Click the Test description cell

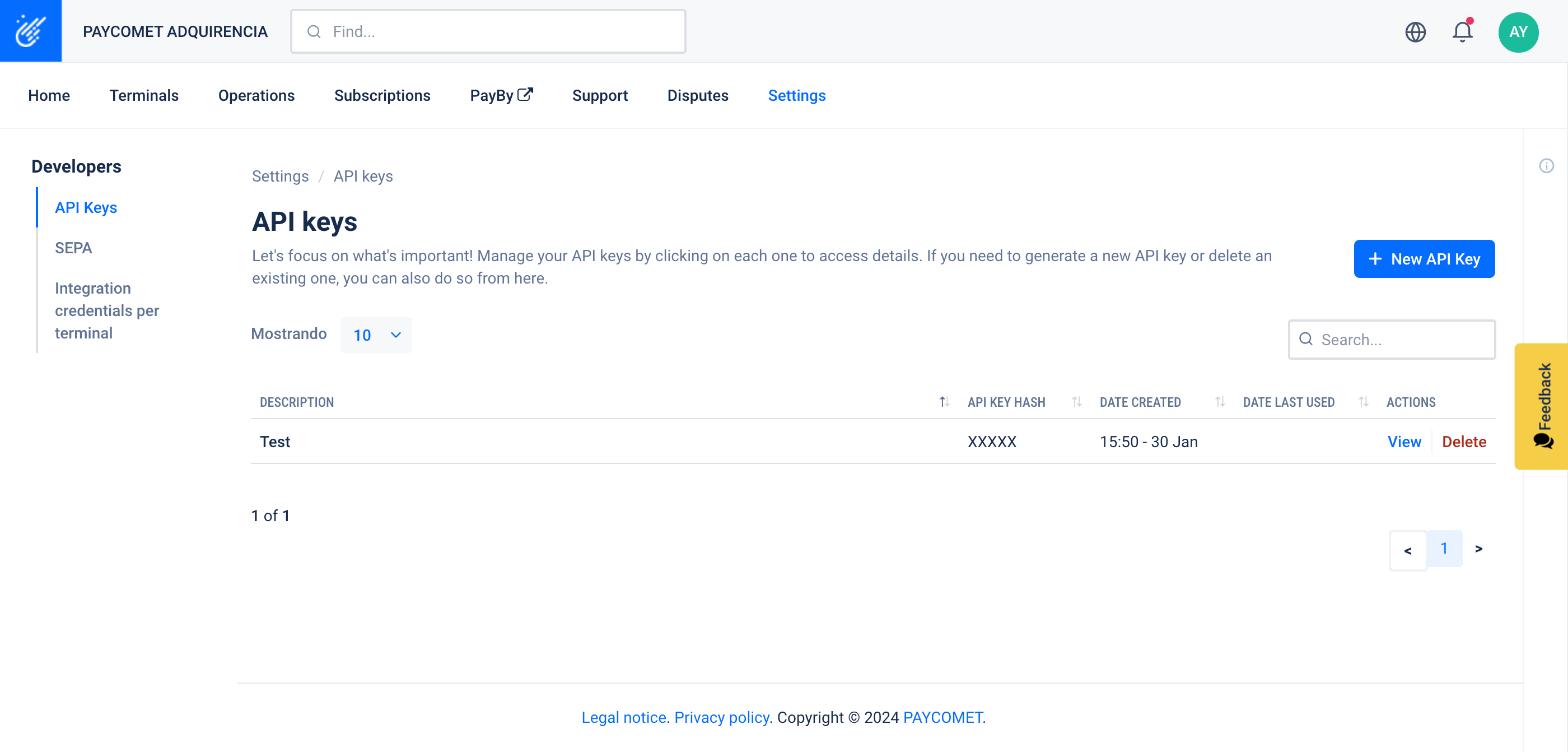click(275, 442)
